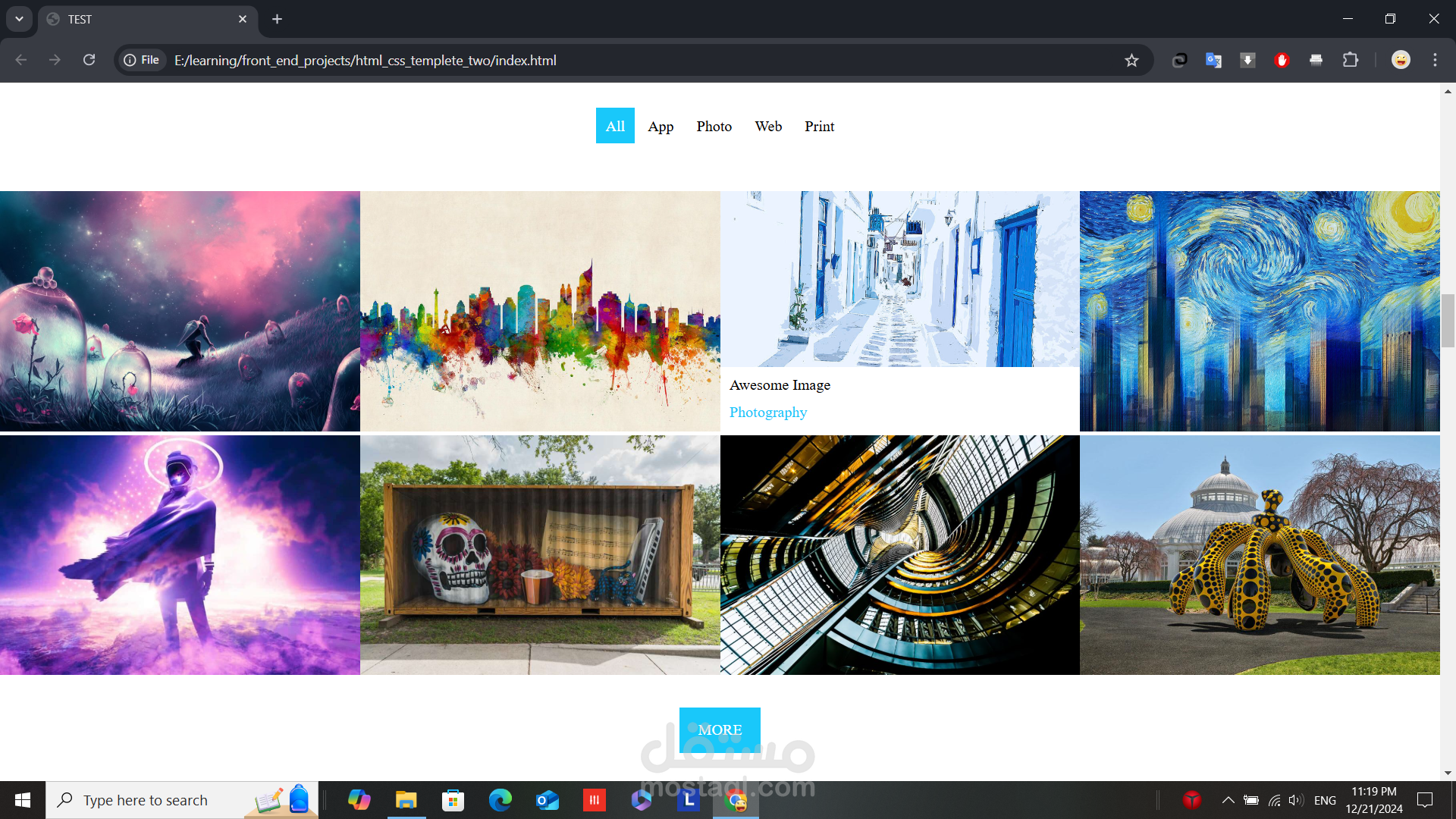
Task: Open the spiral architecture image
Action: [899, 555]
